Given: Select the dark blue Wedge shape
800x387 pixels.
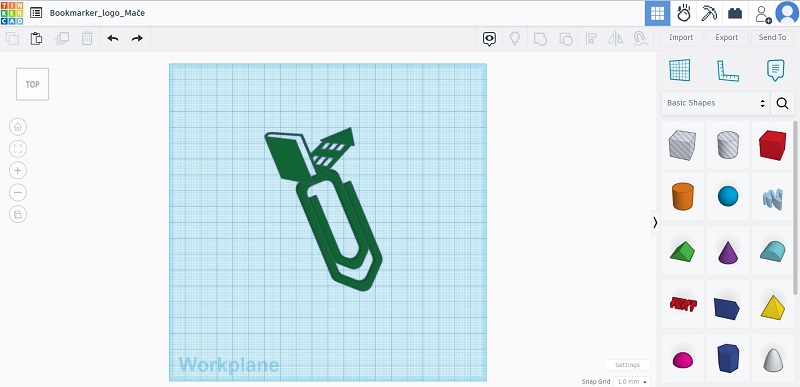Looking at the screenshot, I should pos(728,308).
